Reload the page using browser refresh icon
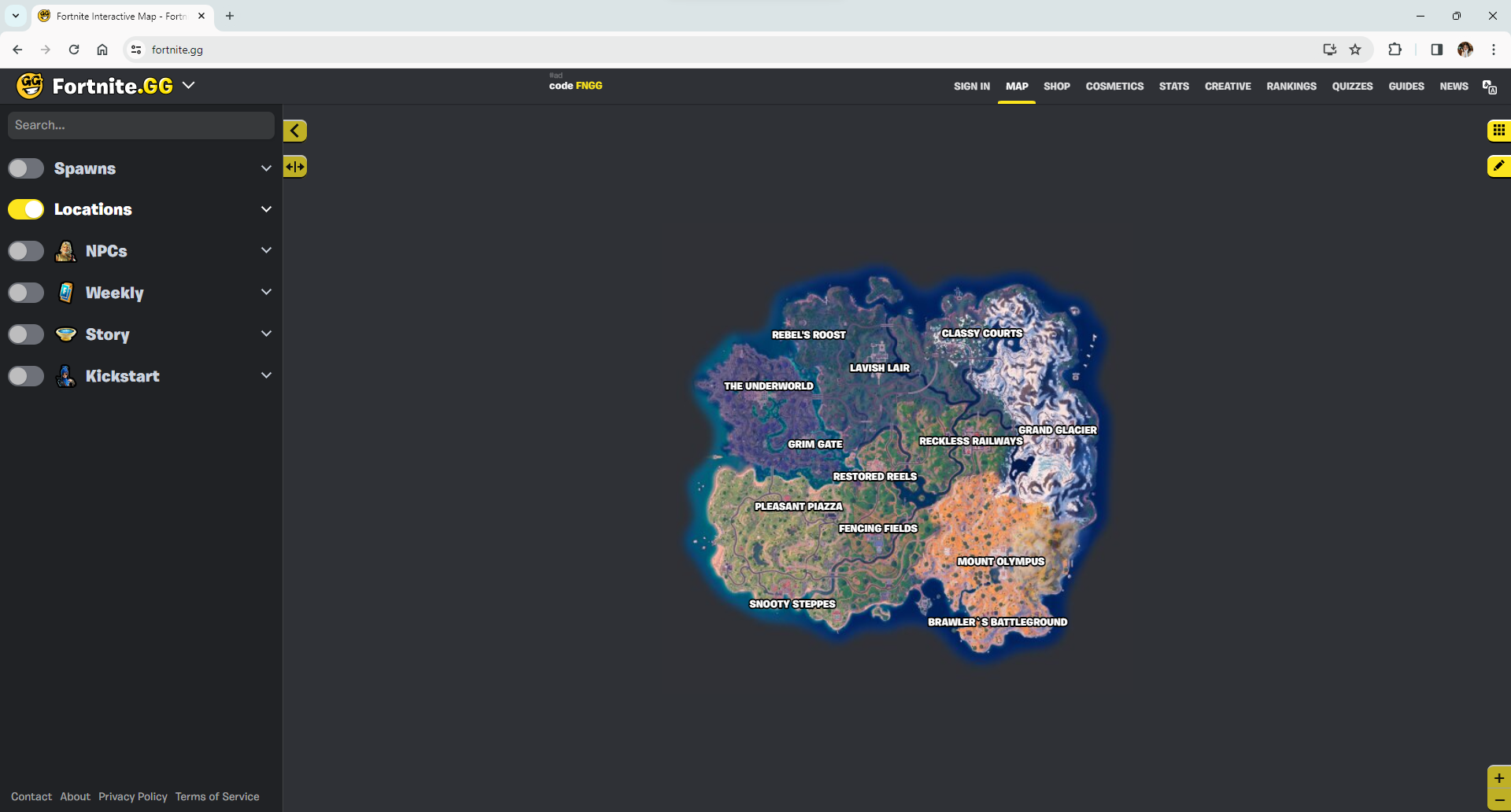The height and width of the screenshot is (812, 1511). point(74,50)
